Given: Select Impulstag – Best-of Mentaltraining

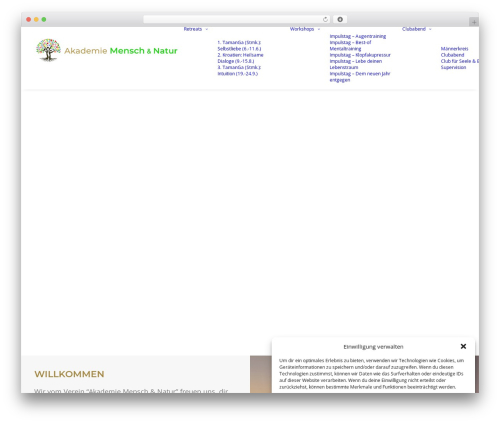Looking at the screenshot, I should point(350,46).
